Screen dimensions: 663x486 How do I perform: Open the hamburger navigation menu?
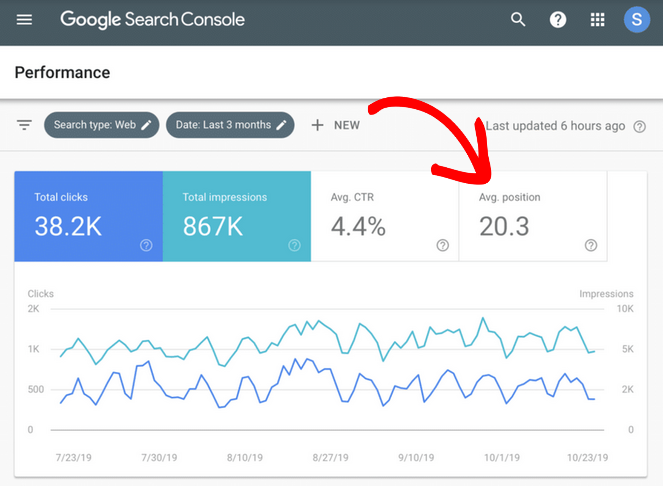(24, 20)
